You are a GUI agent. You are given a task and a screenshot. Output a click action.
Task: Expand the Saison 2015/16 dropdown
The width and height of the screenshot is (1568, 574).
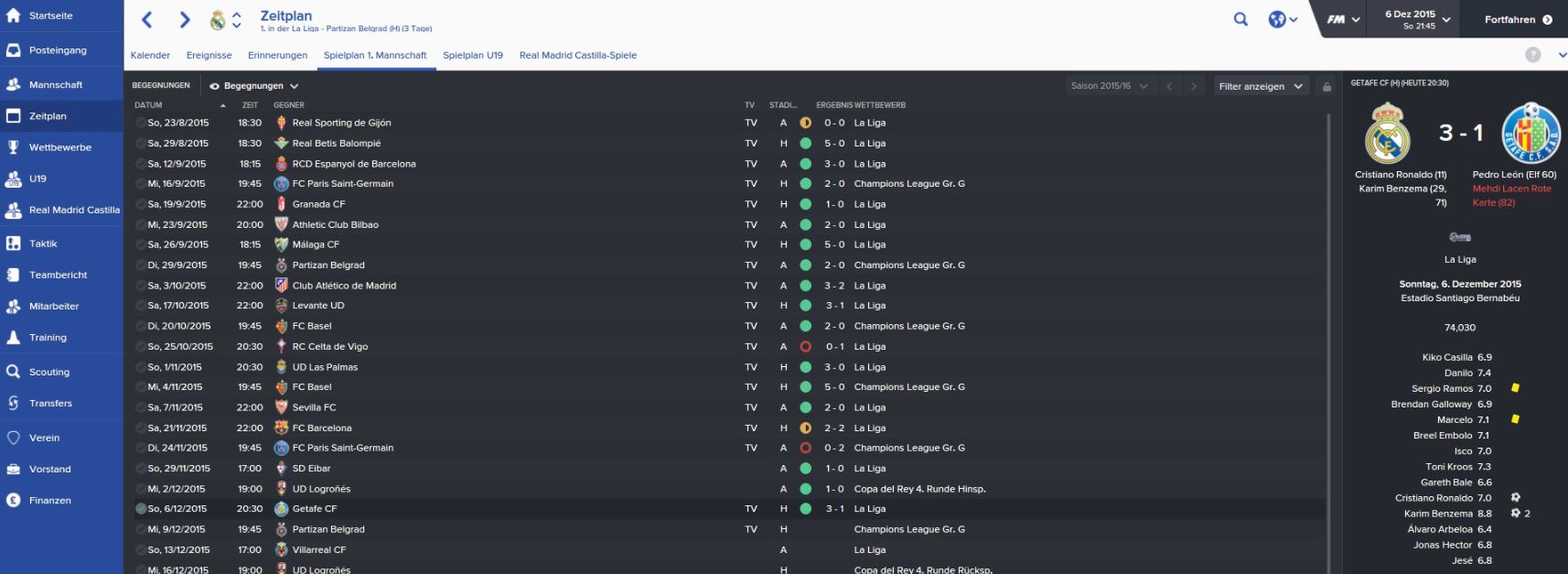point(1110,86)
